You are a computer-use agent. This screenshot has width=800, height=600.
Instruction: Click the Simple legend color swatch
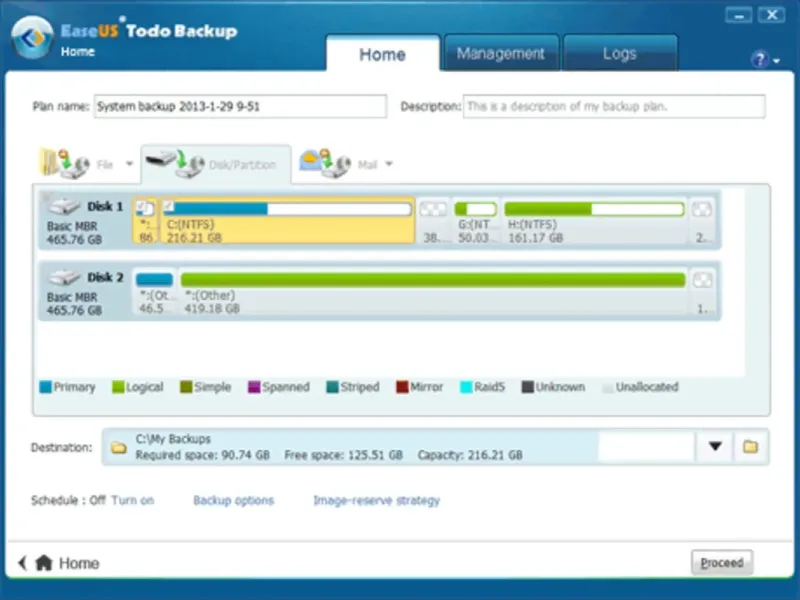[x=186, y=387]
